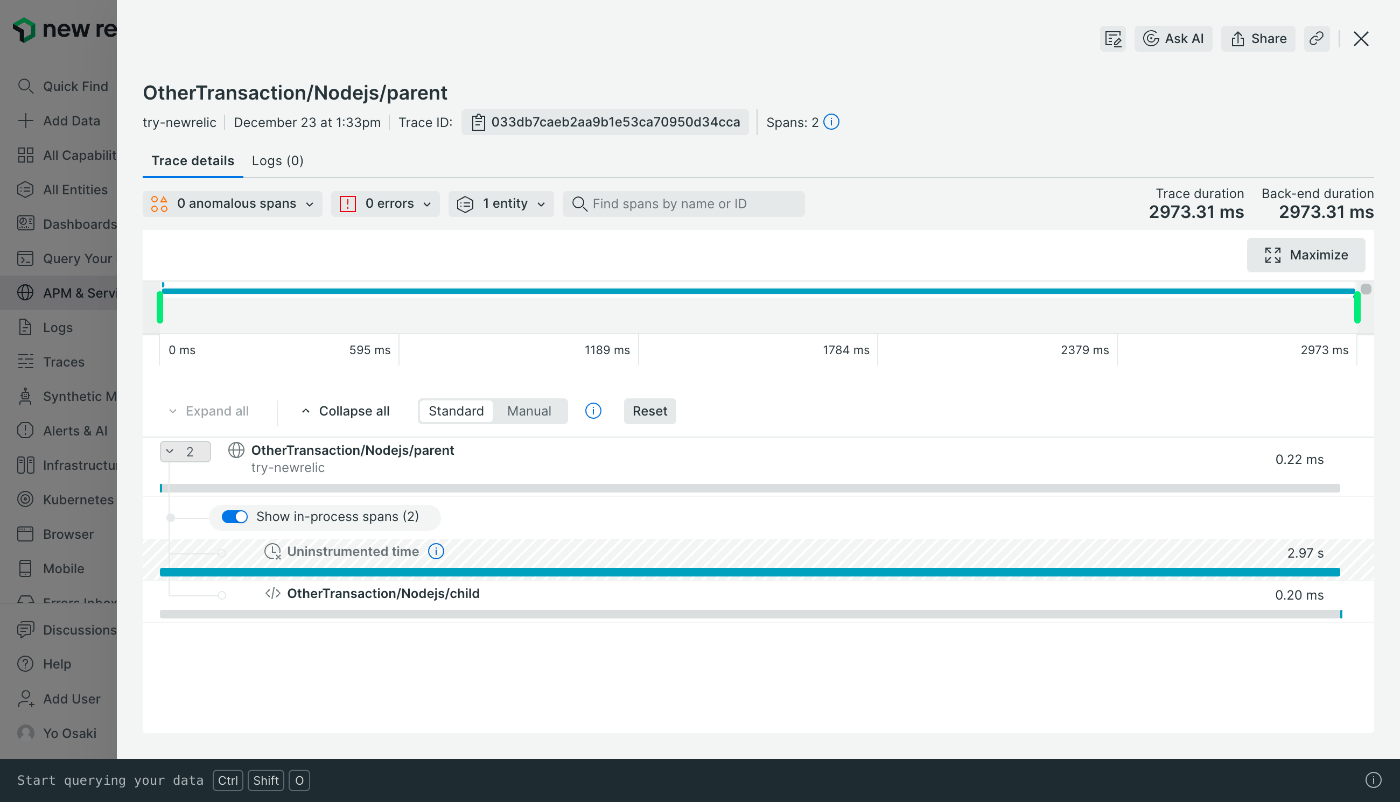Open Synthetic Monitoring in the sidebar
The width and height of the screenshot is (1400, 802).
(x=66, y=396)
